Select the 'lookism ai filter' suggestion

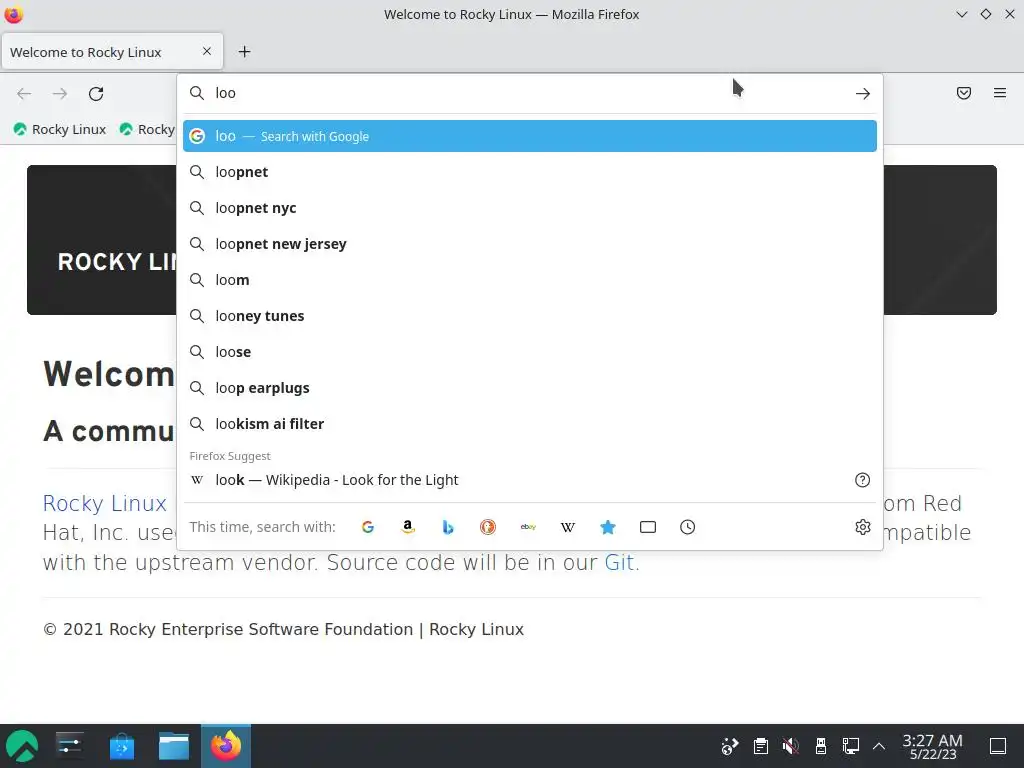pyautogui.click(x=530, y=423)
